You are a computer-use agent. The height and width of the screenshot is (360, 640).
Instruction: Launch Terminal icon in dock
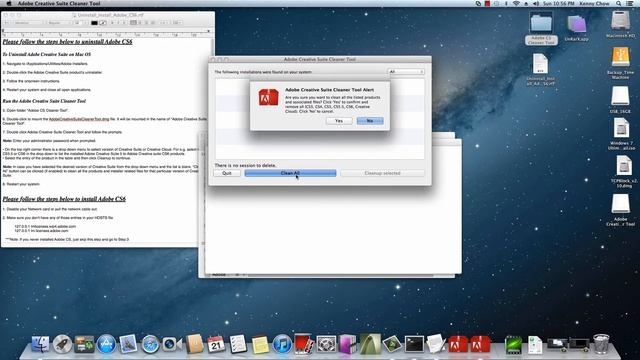pos(414,344)
